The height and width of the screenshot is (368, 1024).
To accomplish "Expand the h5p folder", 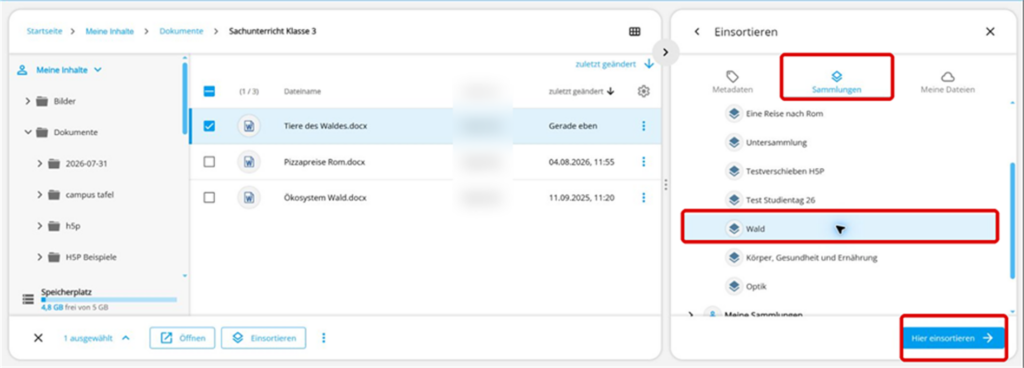I will 40,226.
